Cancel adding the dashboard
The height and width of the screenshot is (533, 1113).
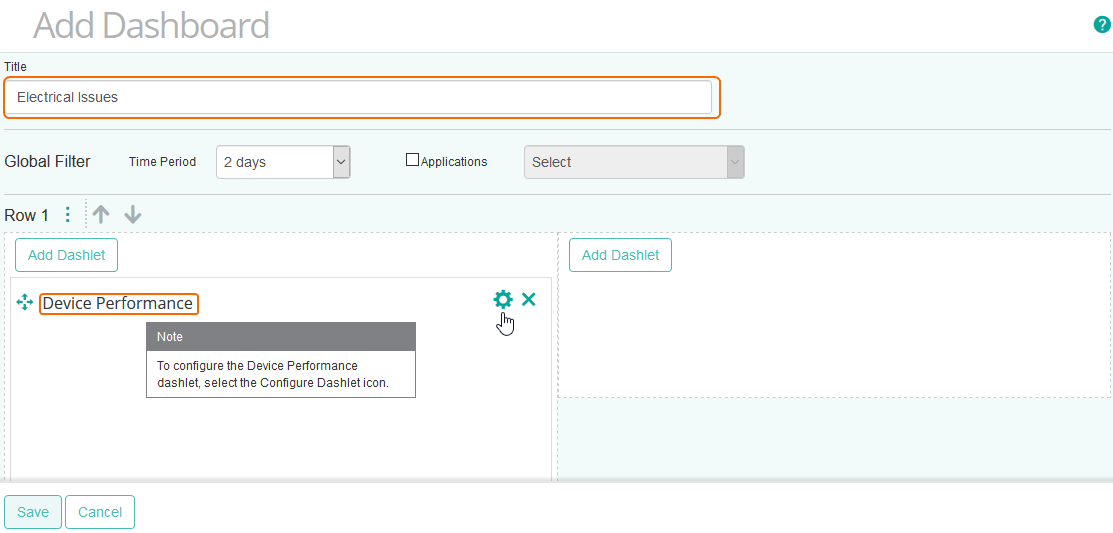(x=99, y=512)
